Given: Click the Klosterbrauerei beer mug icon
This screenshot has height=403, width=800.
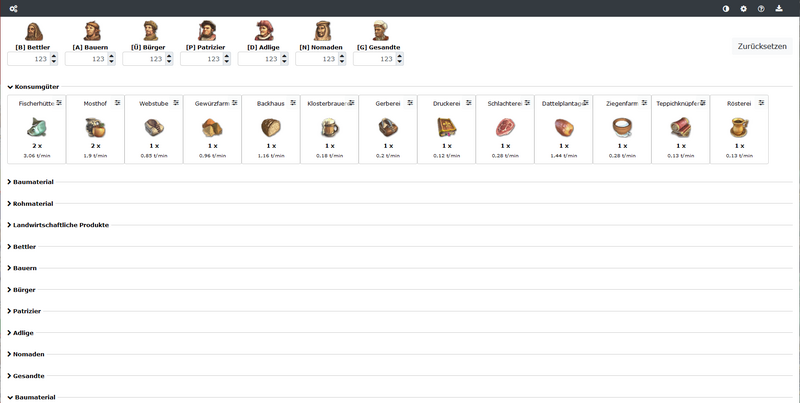Looking at the screenshot, I should click(330, 127).
